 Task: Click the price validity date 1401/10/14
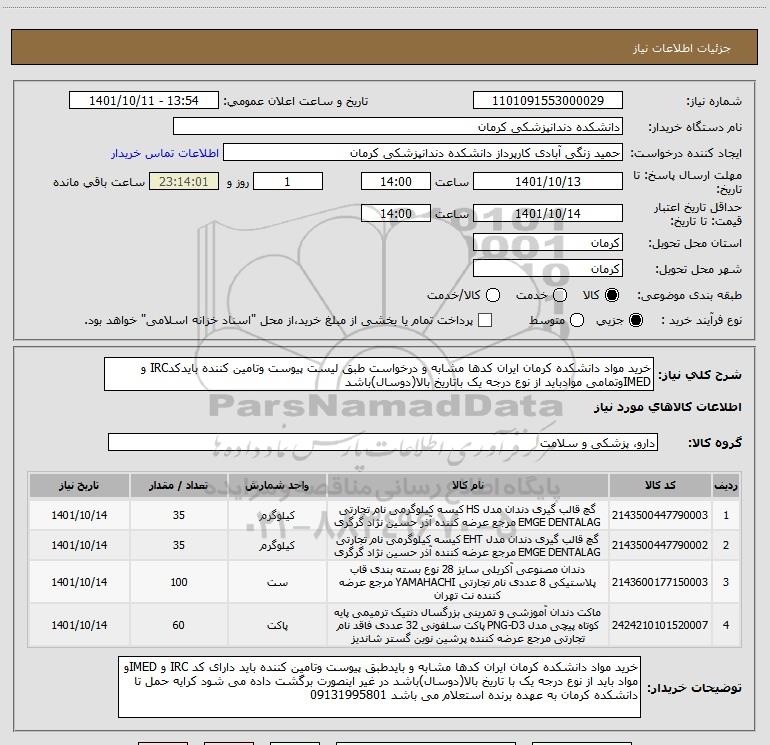click(548, 214)
